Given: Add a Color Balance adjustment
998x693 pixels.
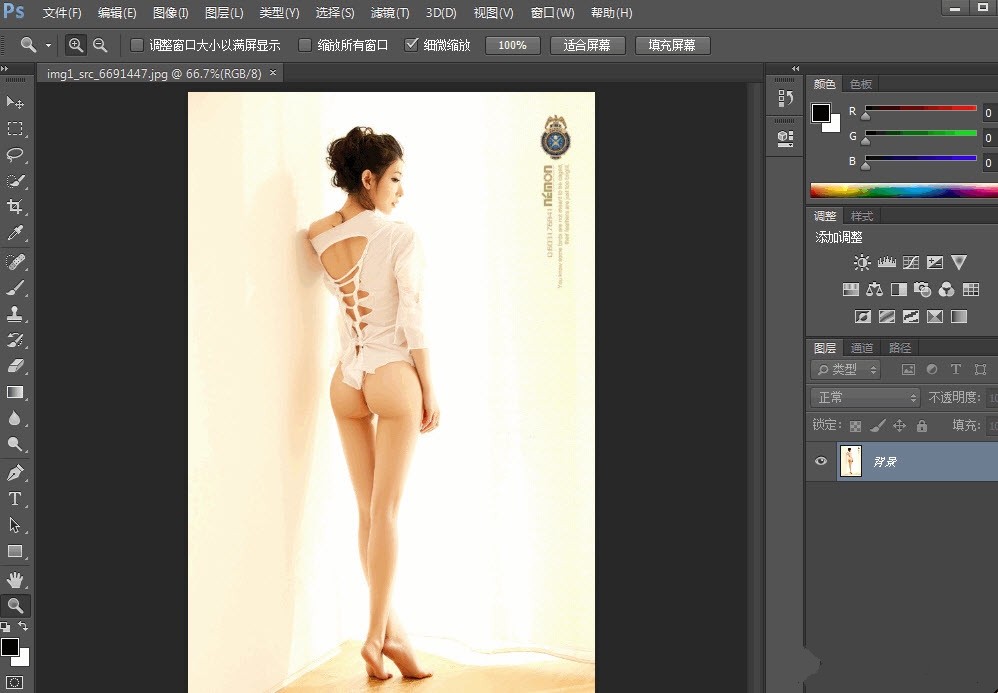Looking at the screenshot, I should (875, 290).
